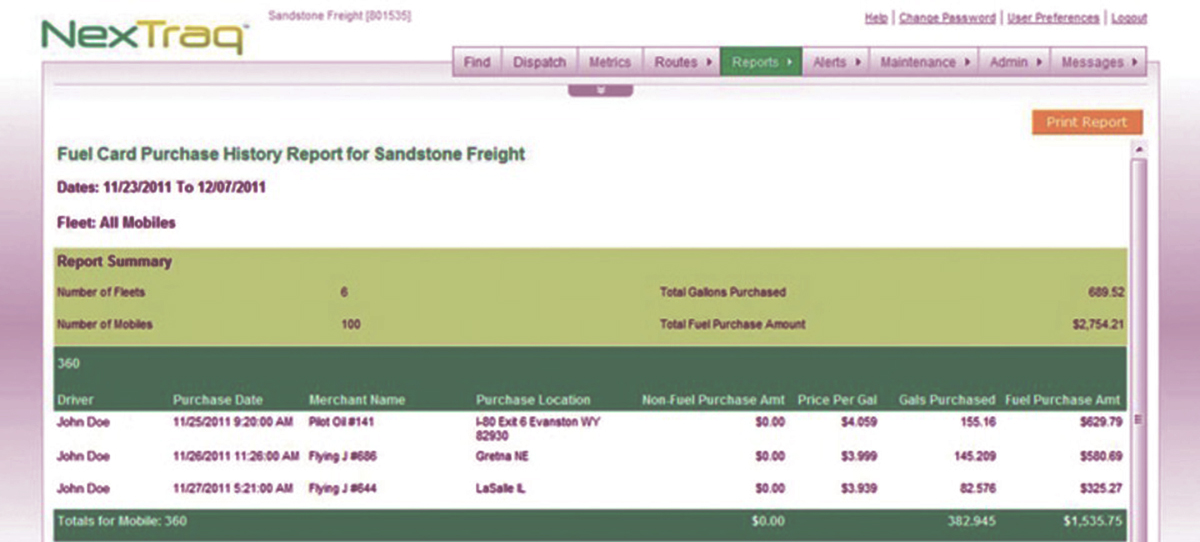Image resolution: width=1200 pixels, height=542 pixels.
Task: Click the $325.27 fuel purchase amount
Action: 1100,489
